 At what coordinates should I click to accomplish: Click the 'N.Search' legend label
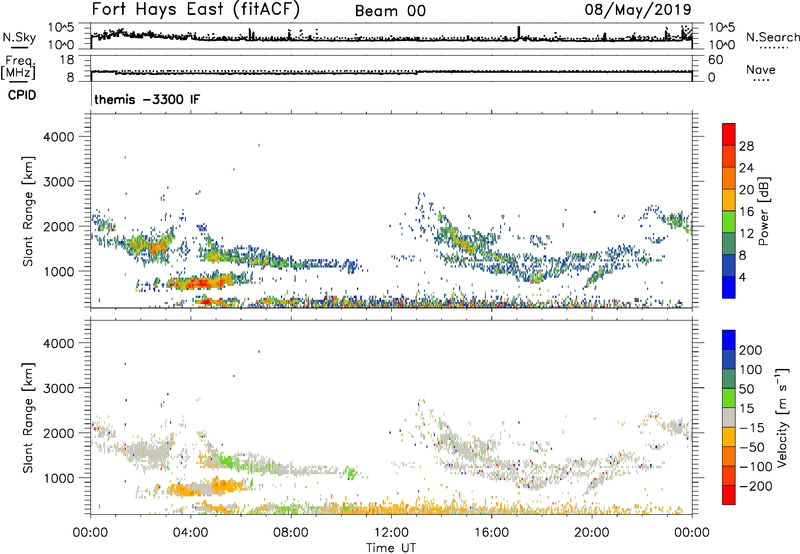[x=772, y=37]
